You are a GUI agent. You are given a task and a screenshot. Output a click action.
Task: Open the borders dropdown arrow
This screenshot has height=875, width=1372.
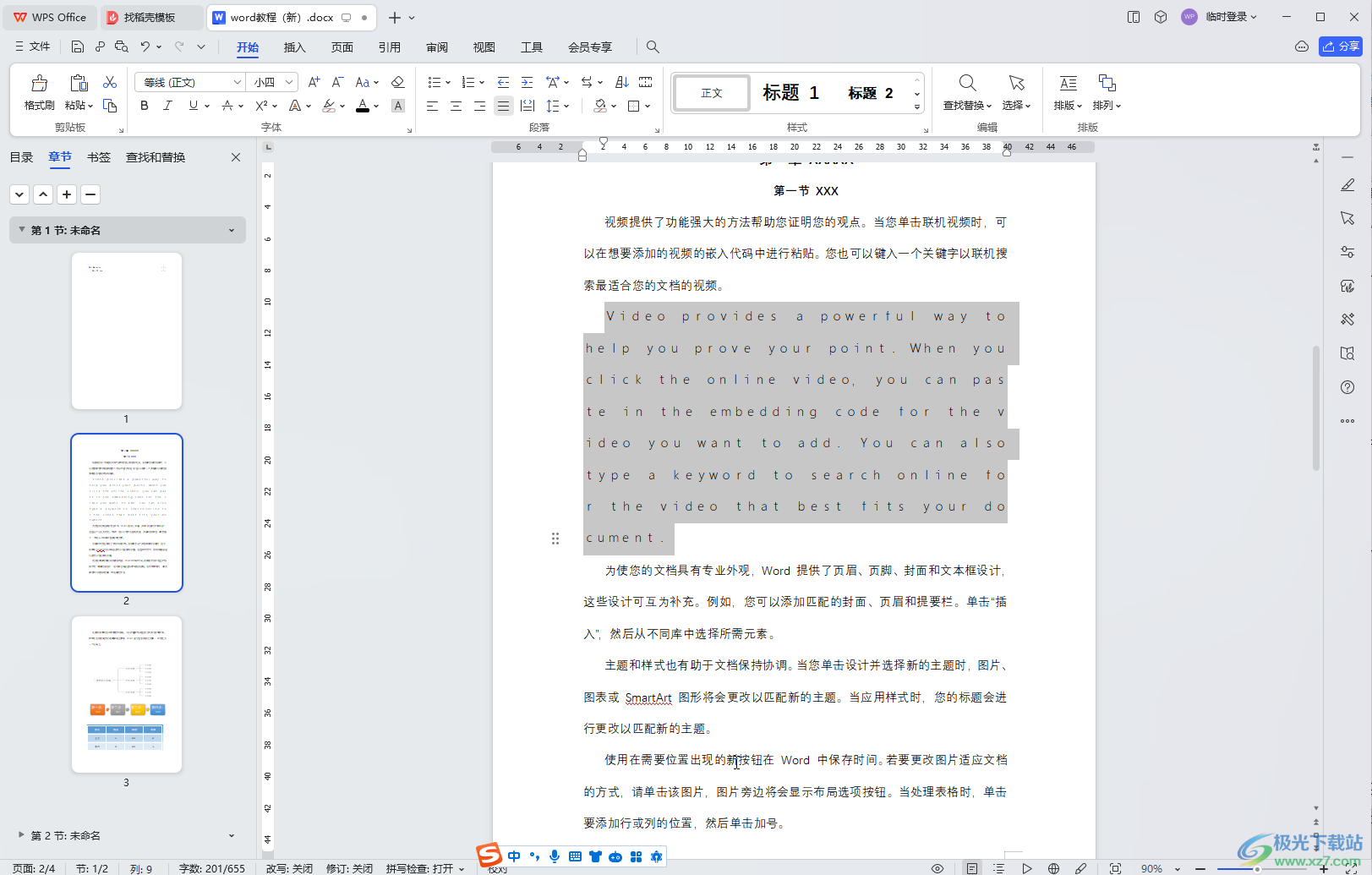(x=648, y=106)
